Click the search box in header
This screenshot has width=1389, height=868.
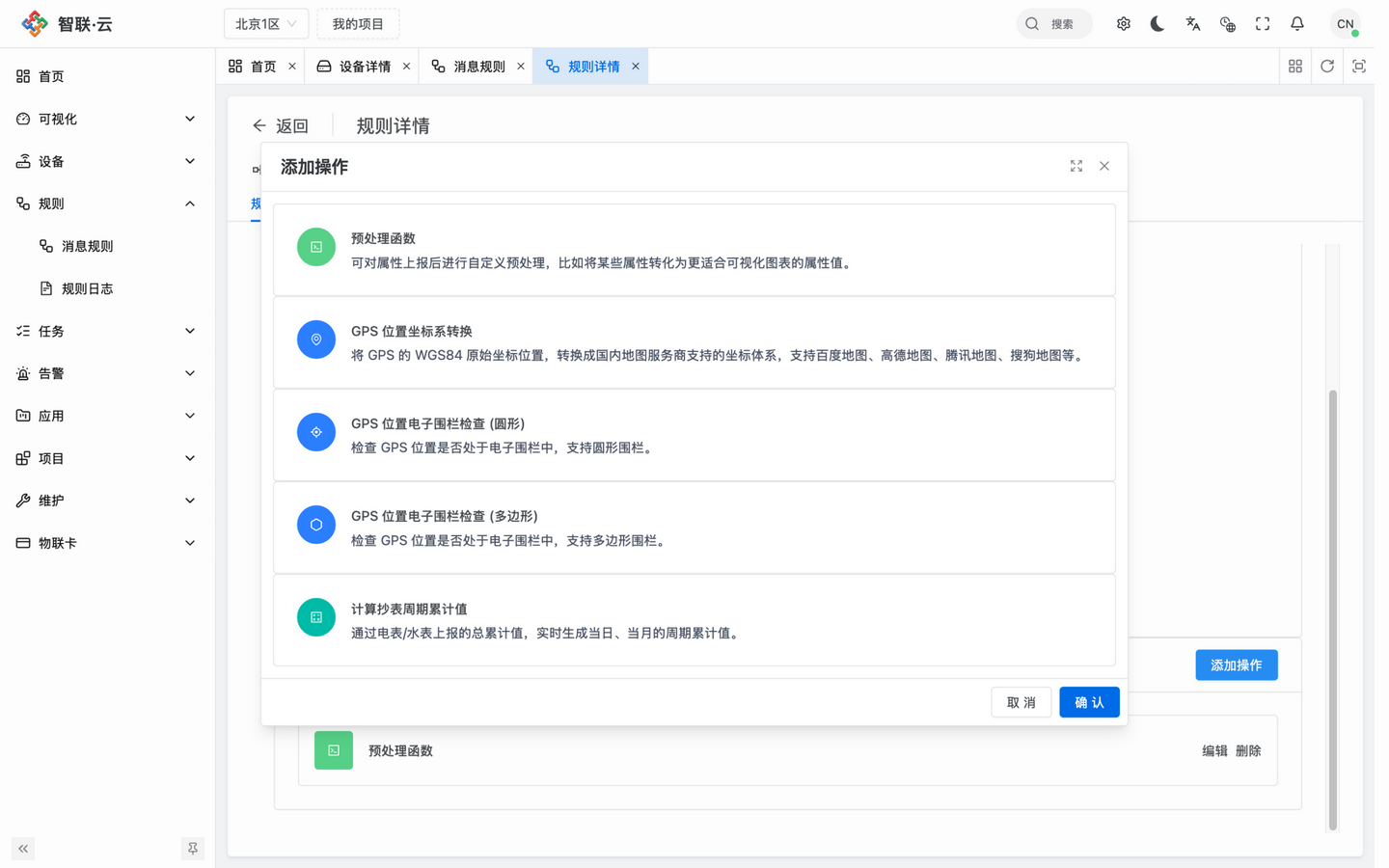[1054, 24]
